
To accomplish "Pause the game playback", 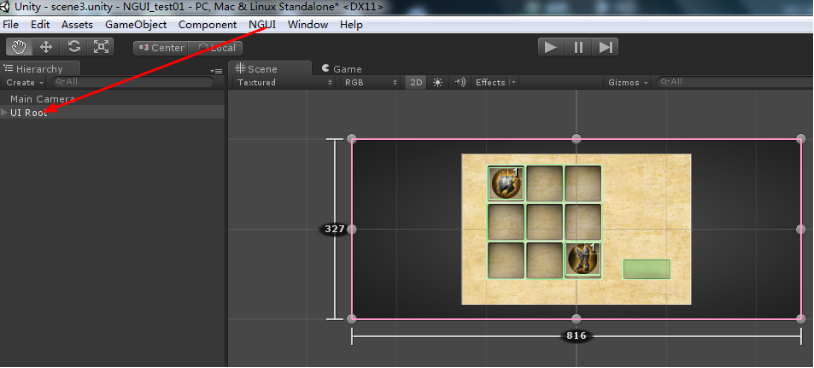I will 578,47.
